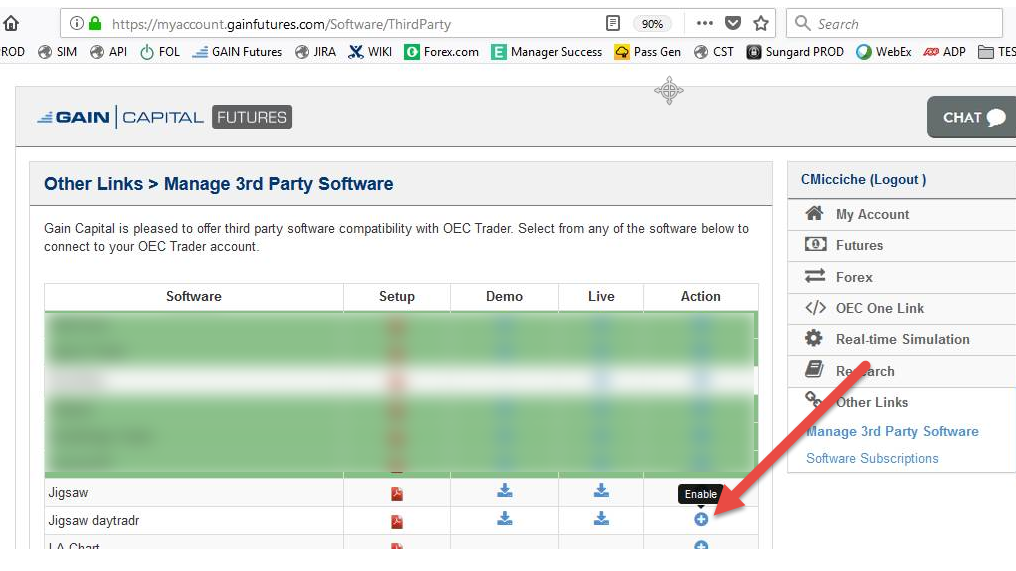Image resolution: width=1016 pixels, height=571 pixels.
Task: Open API bookmark
Action: pyautogui.click(x=108, y=52)
